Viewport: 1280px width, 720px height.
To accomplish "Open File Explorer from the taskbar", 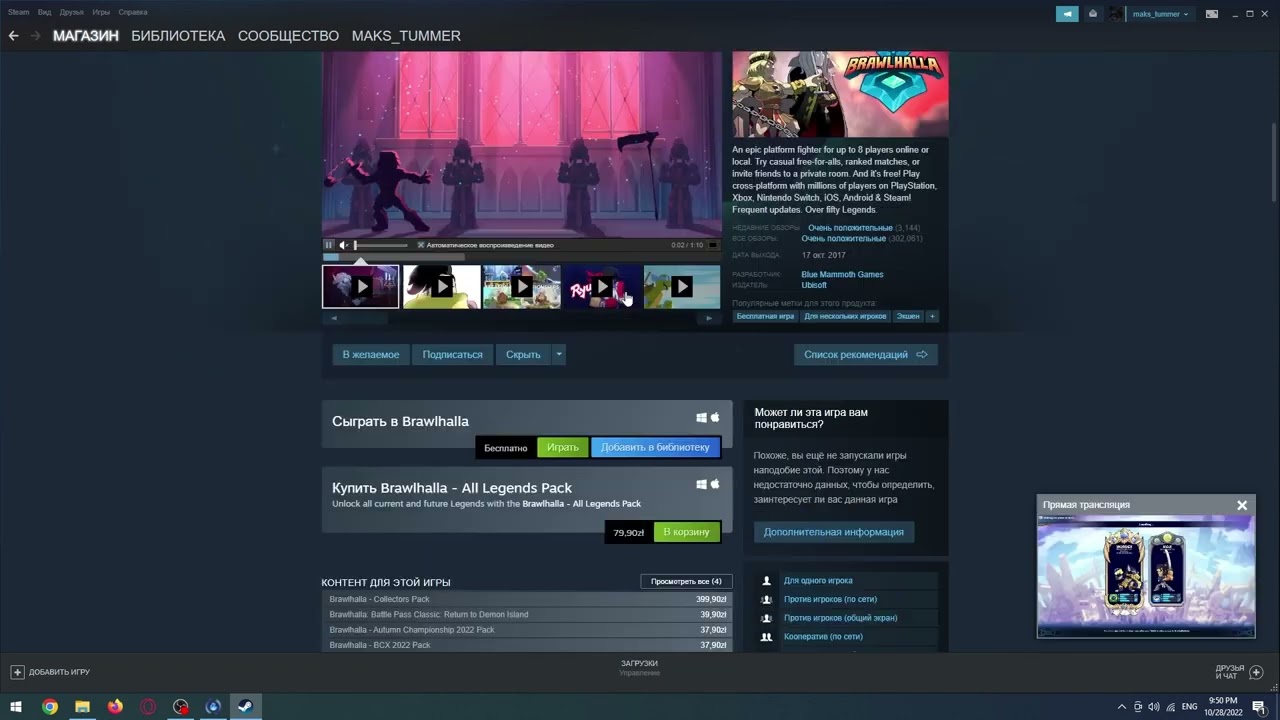I will pyautogui.click(x=82, y=706).
